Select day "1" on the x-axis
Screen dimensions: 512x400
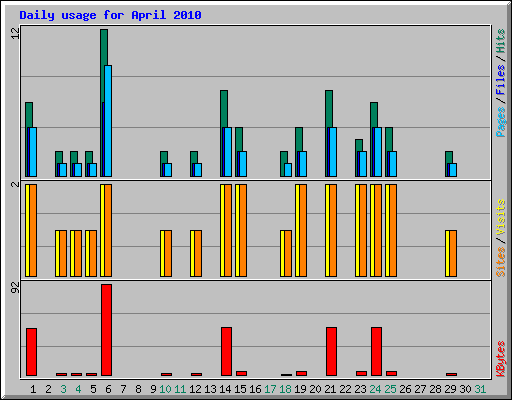[x=33, y=389]
